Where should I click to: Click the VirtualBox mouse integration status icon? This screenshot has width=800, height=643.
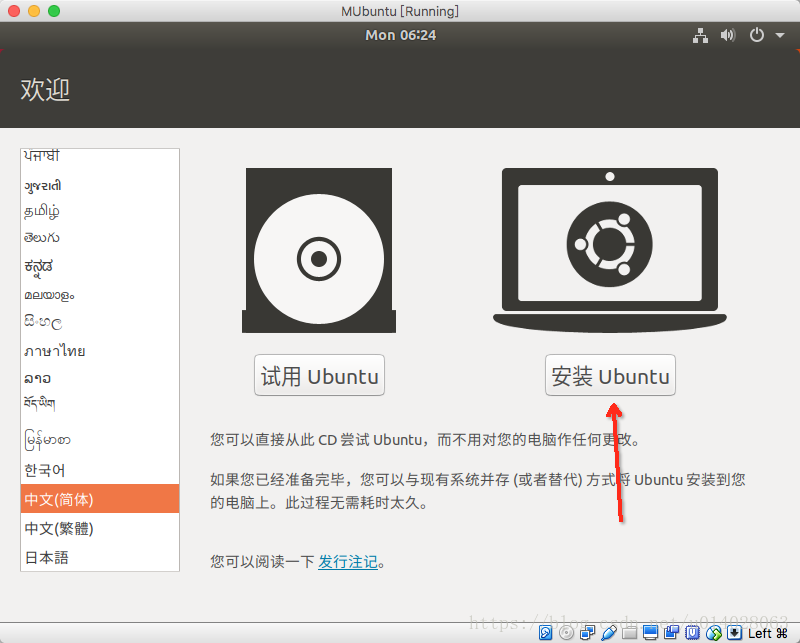(713, 633)
